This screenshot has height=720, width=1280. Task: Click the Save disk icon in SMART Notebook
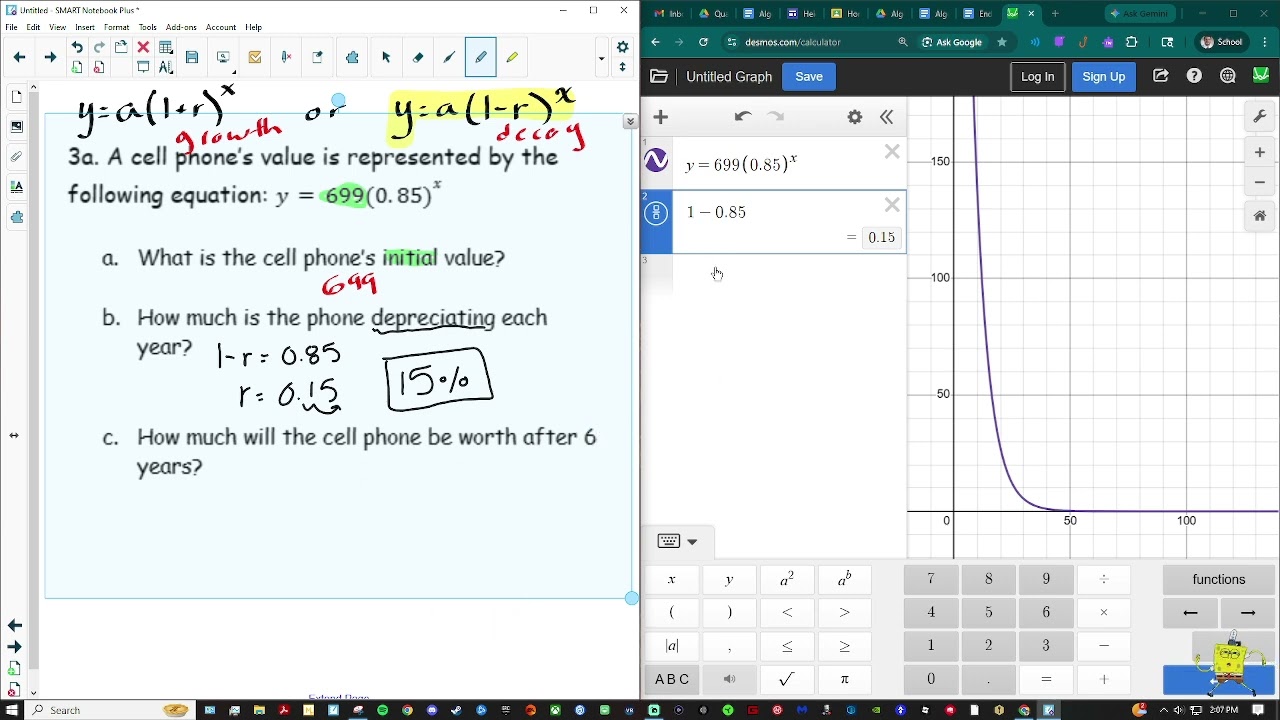point(192,57)
